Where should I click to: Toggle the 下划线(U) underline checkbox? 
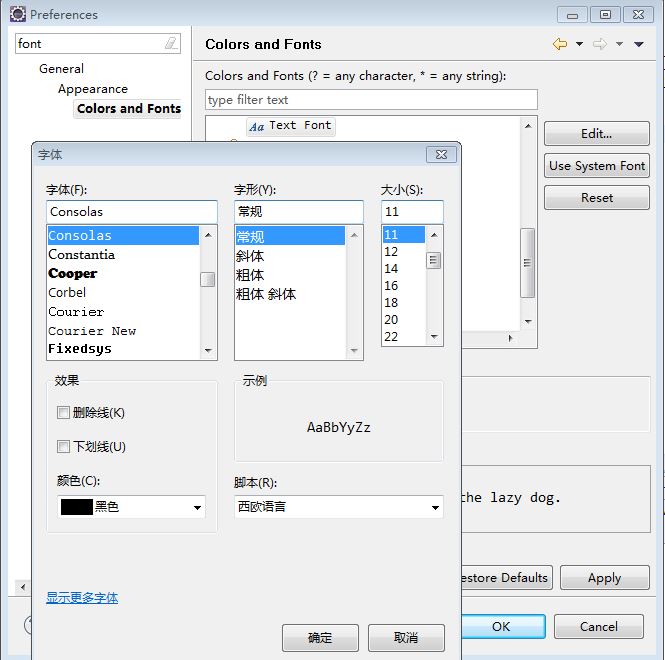pos(63,446)
